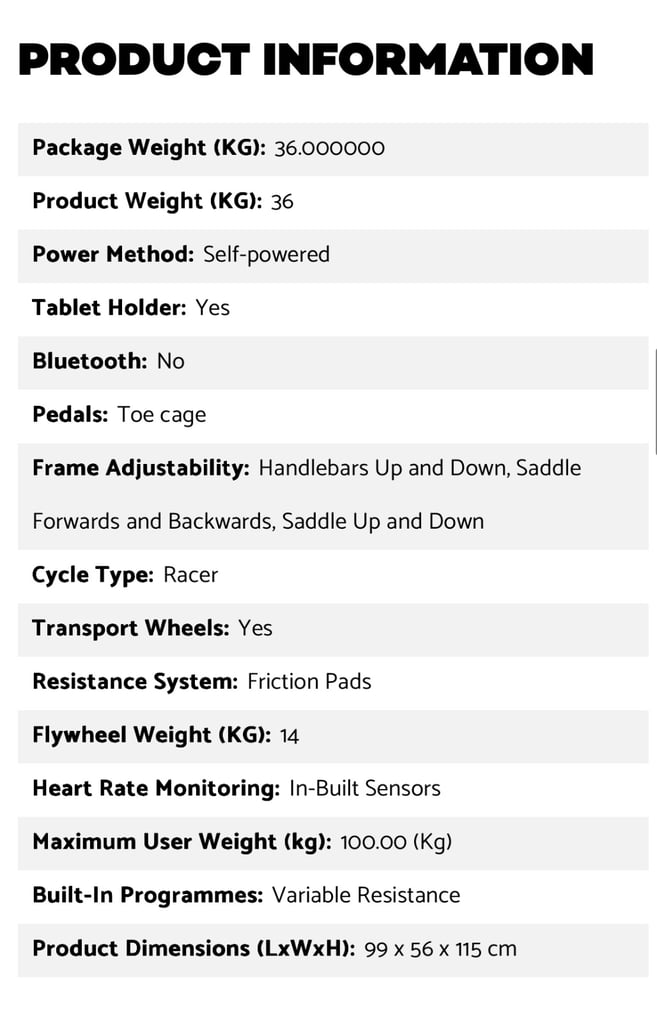Select the Built-In Programmes row
Image resolution: width=657 pixels, height=1024 pixels.
(333, 898)
